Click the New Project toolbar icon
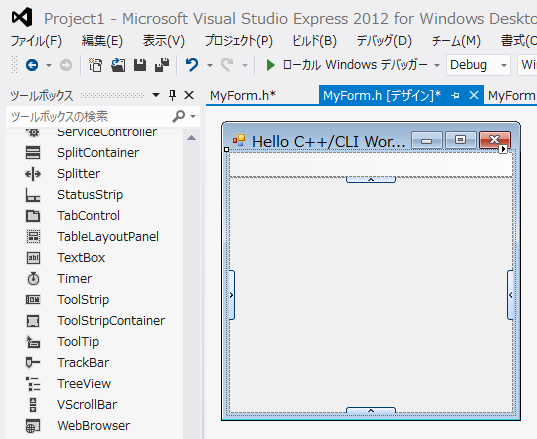The image size is (537, 439). tap(95, 65)
